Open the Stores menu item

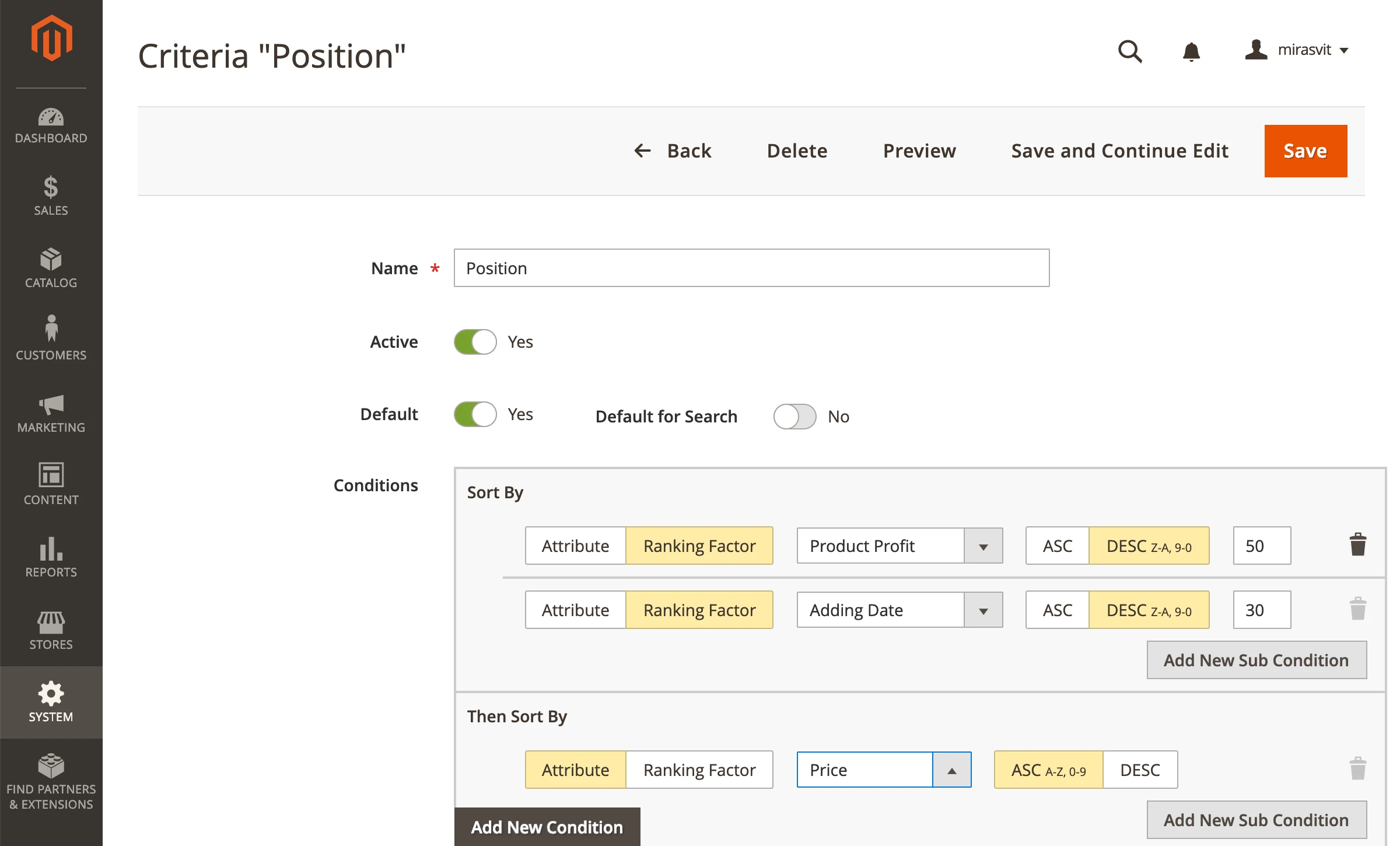pyautogui.click(x=51, y=630)
